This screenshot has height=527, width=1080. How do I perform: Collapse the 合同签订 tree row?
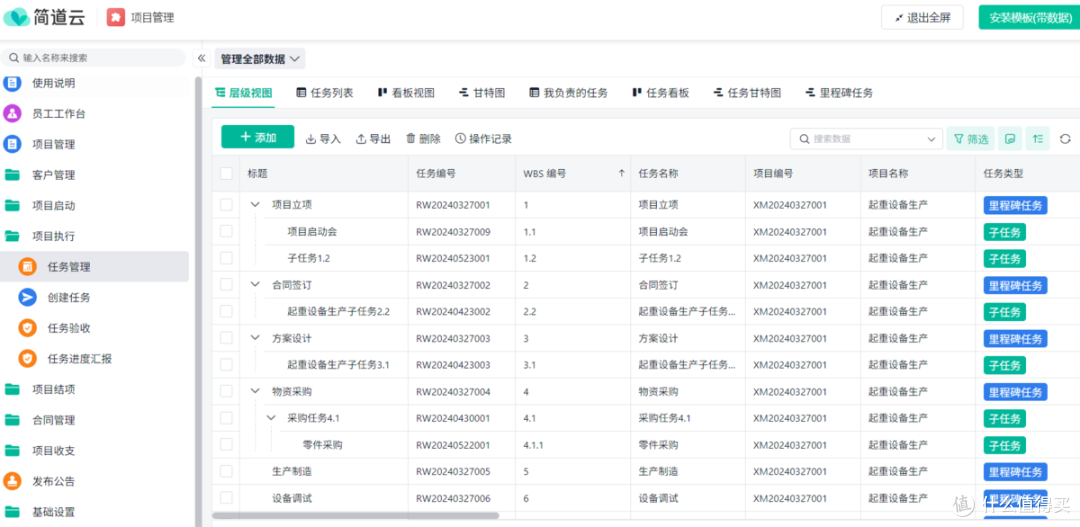255,285
